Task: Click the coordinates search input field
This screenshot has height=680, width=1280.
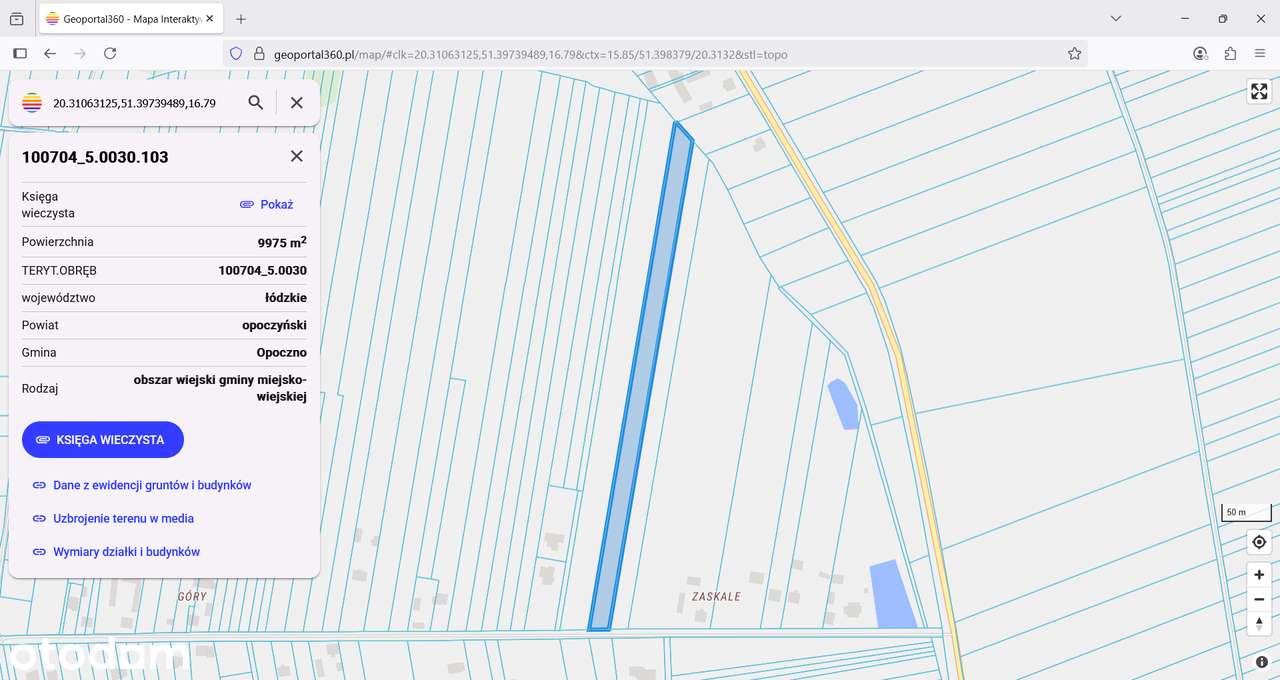Action: (140, 102)
